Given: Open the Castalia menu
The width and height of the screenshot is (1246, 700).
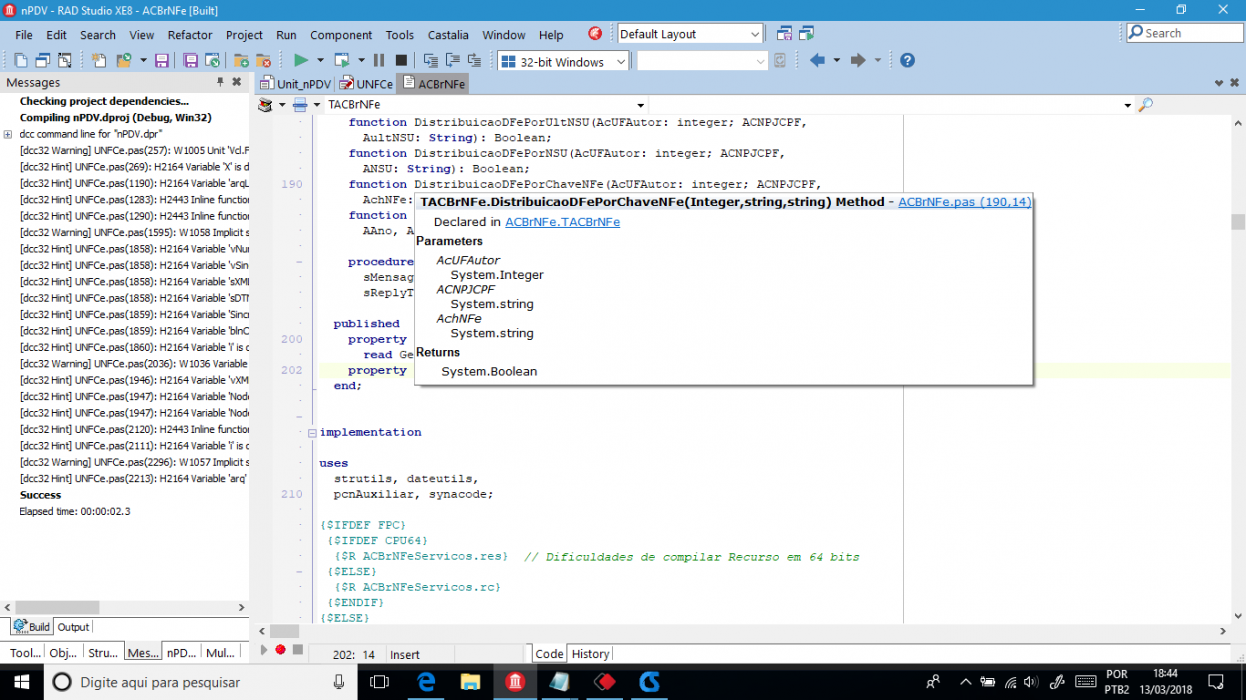Looking at the screenshot, I should 448,35.
